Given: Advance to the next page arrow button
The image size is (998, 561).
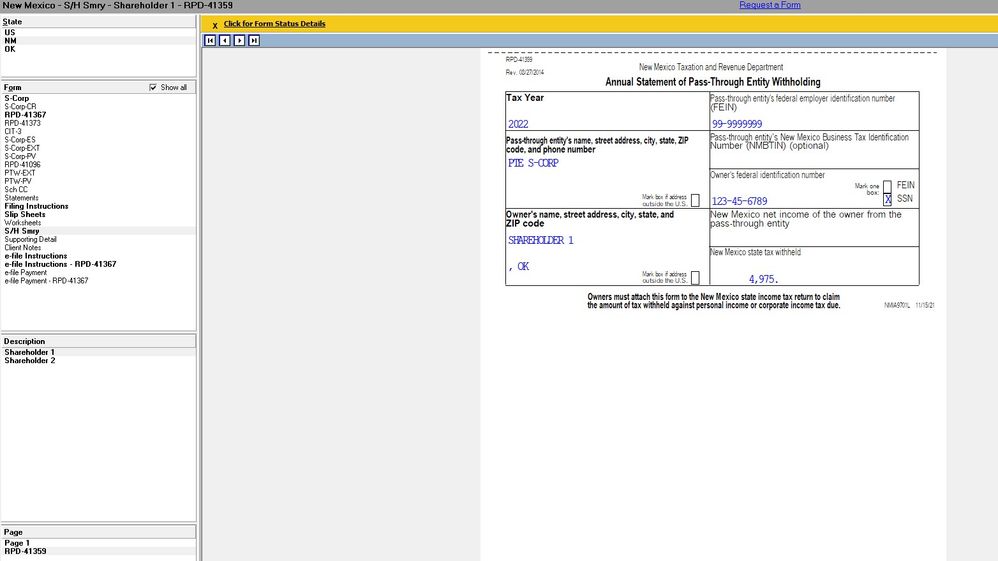Looking at the screenshot, I should [x=239, y=40].
